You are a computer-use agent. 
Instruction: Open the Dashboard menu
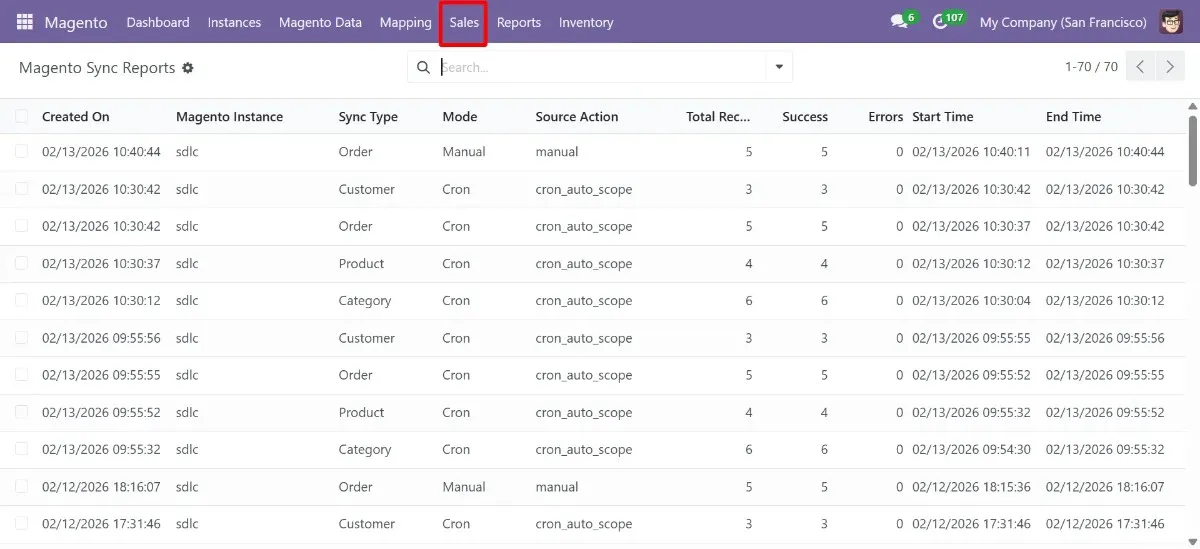[158, 22]
